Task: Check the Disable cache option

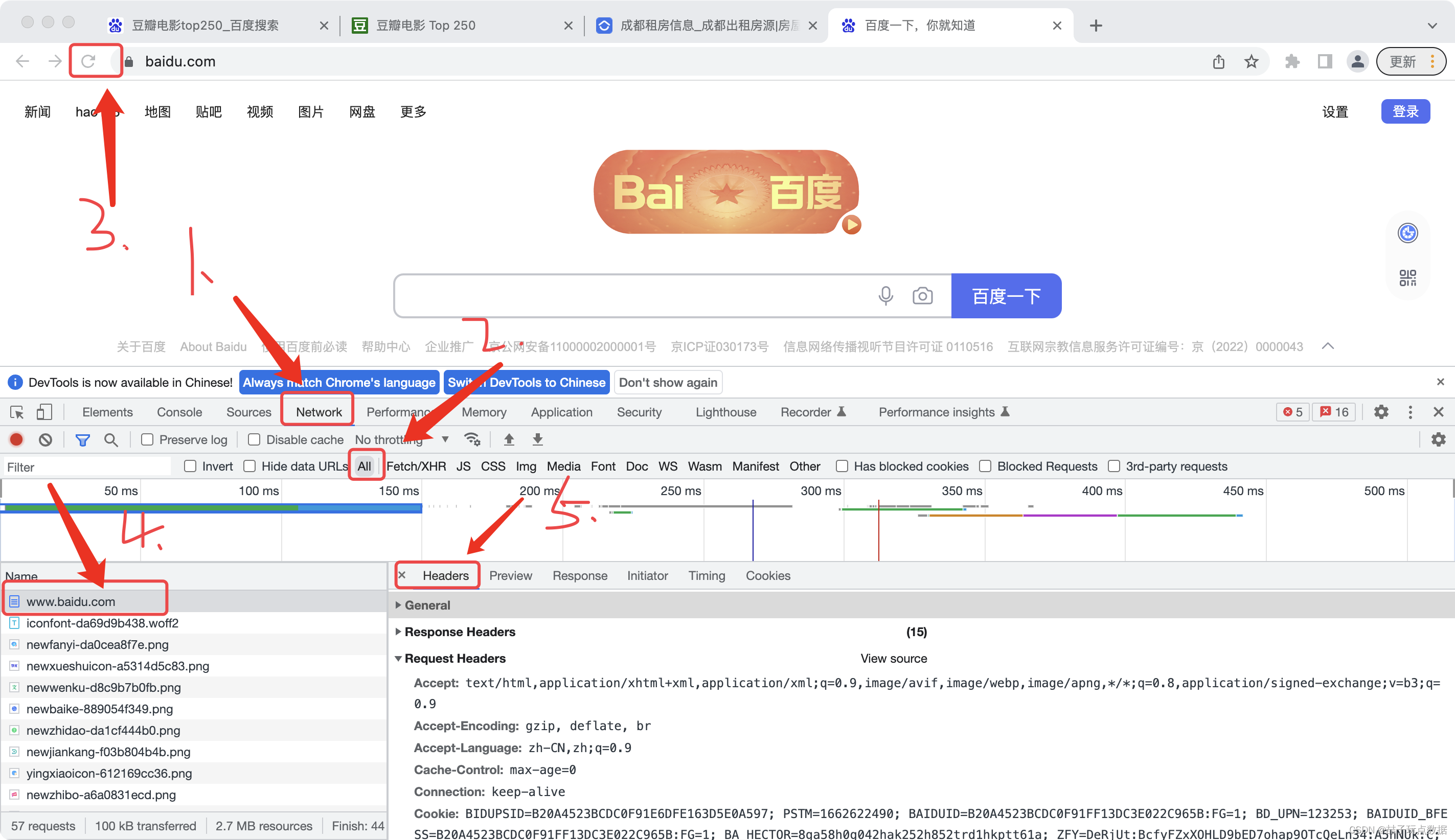Action: coord(254,439)
